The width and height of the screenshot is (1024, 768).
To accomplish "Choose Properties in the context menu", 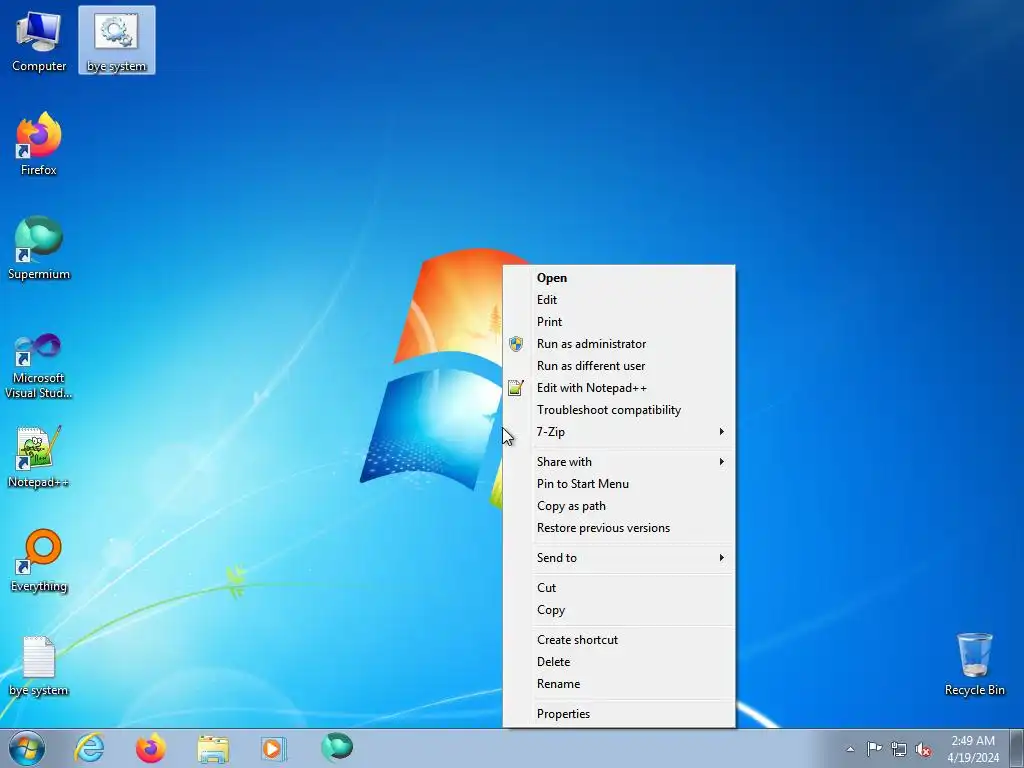I will pyautogui.click(x=618, y=714).
